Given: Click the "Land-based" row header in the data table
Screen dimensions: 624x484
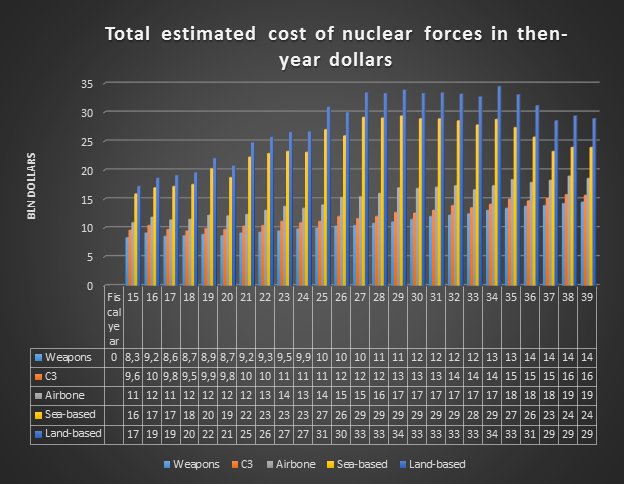Looking at the screenshot, I should pos(73,434).
